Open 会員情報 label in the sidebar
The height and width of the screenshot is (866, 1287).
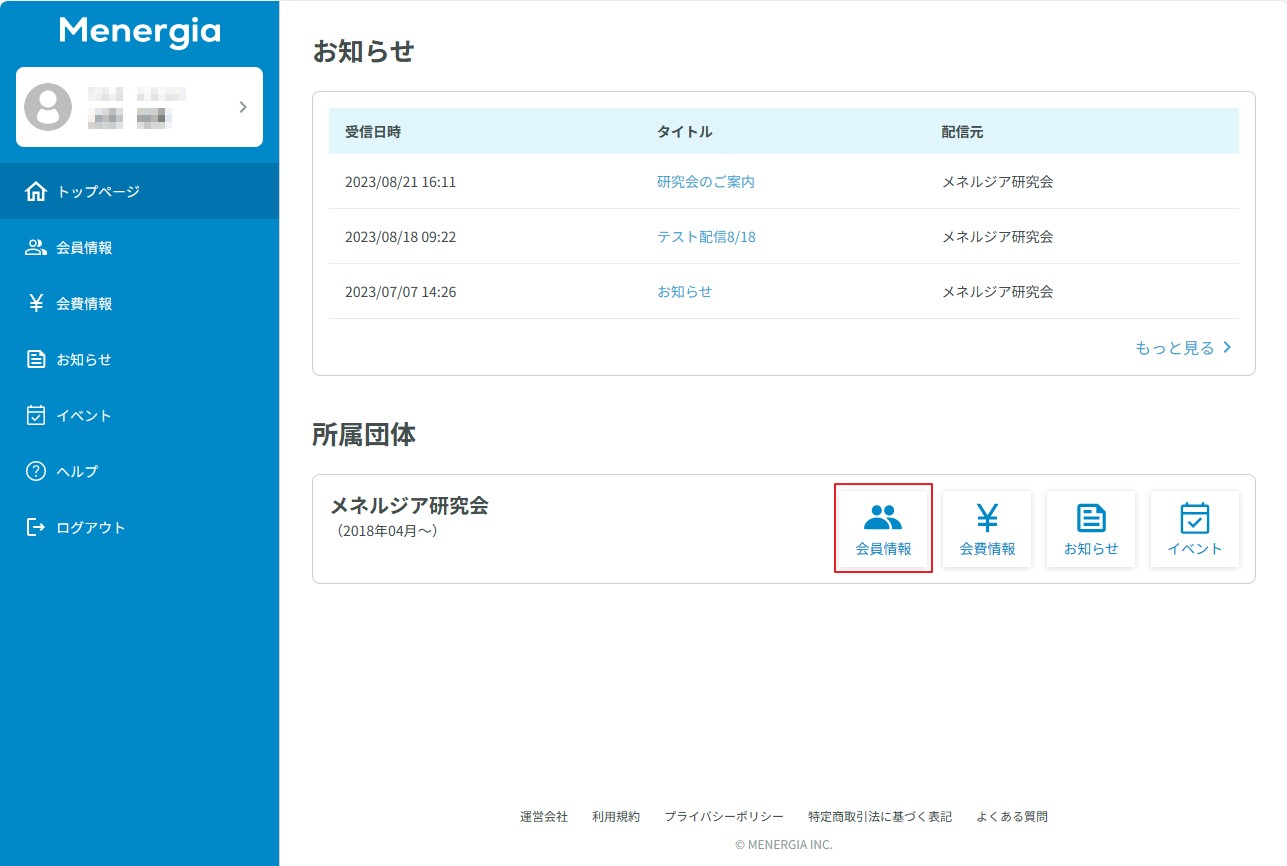[x=84, y=247]
